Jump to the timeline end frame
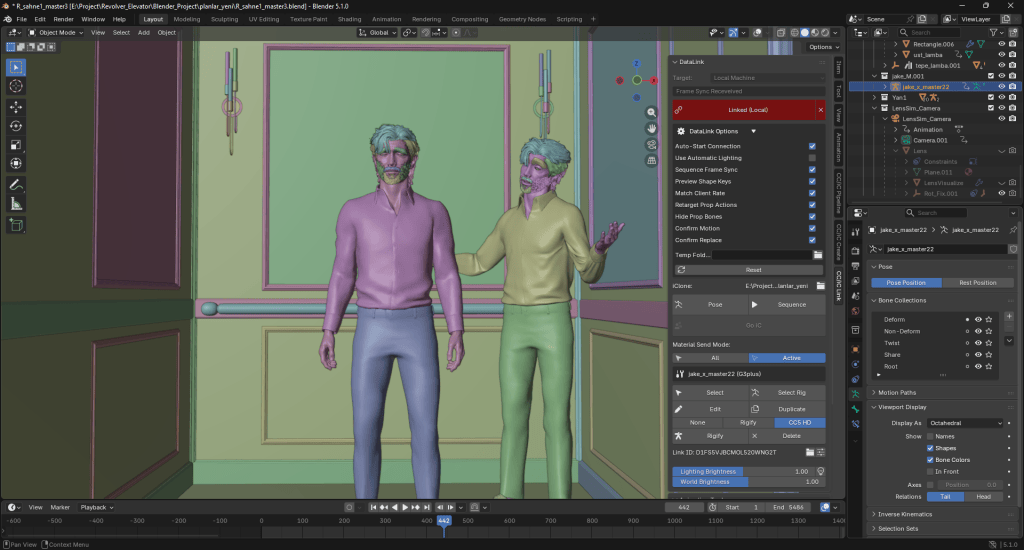Image resolution: width=1024 pixels, height=550 pixels. (x=427, y=508)
